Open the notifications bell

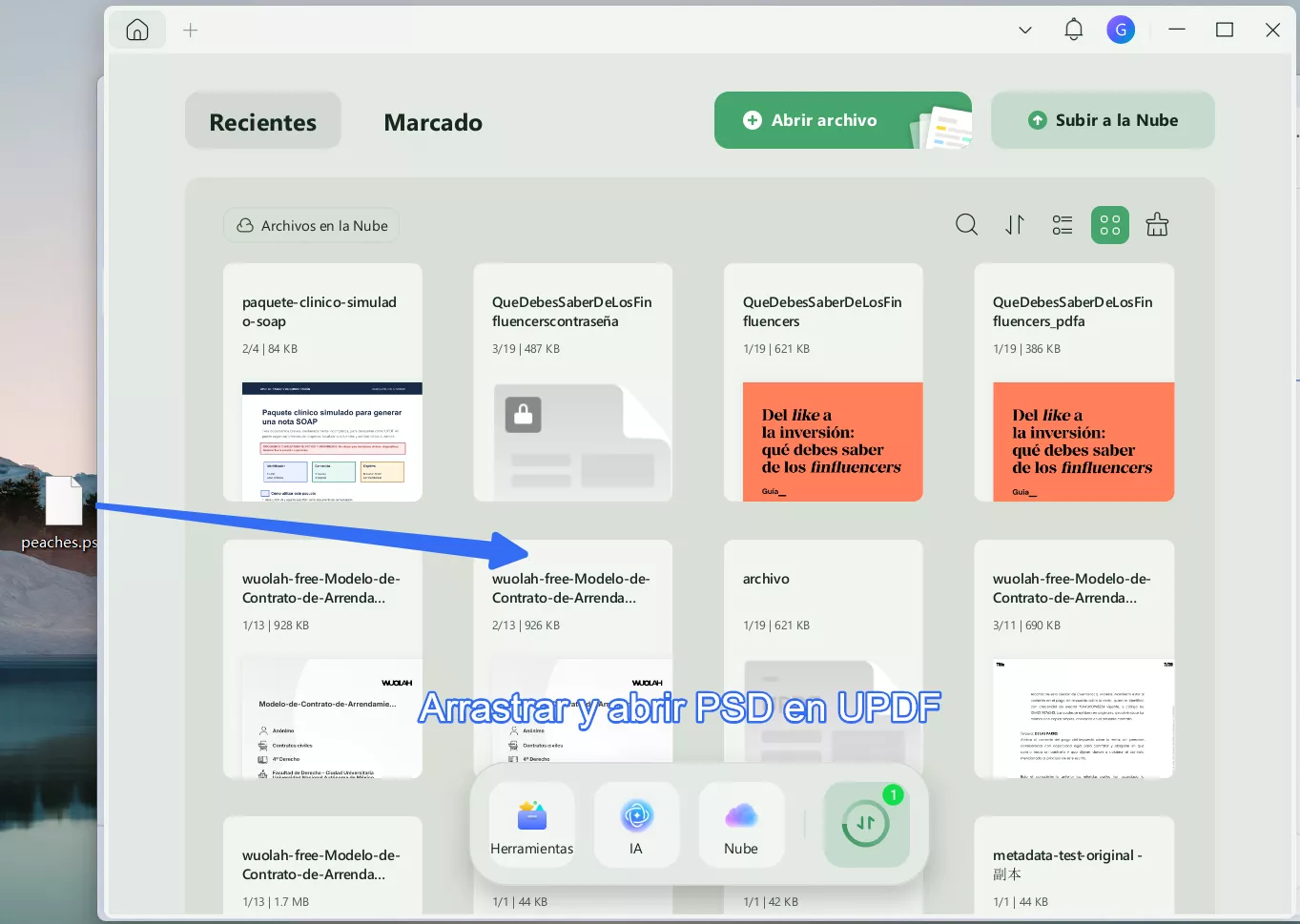tap(1074, 30)
